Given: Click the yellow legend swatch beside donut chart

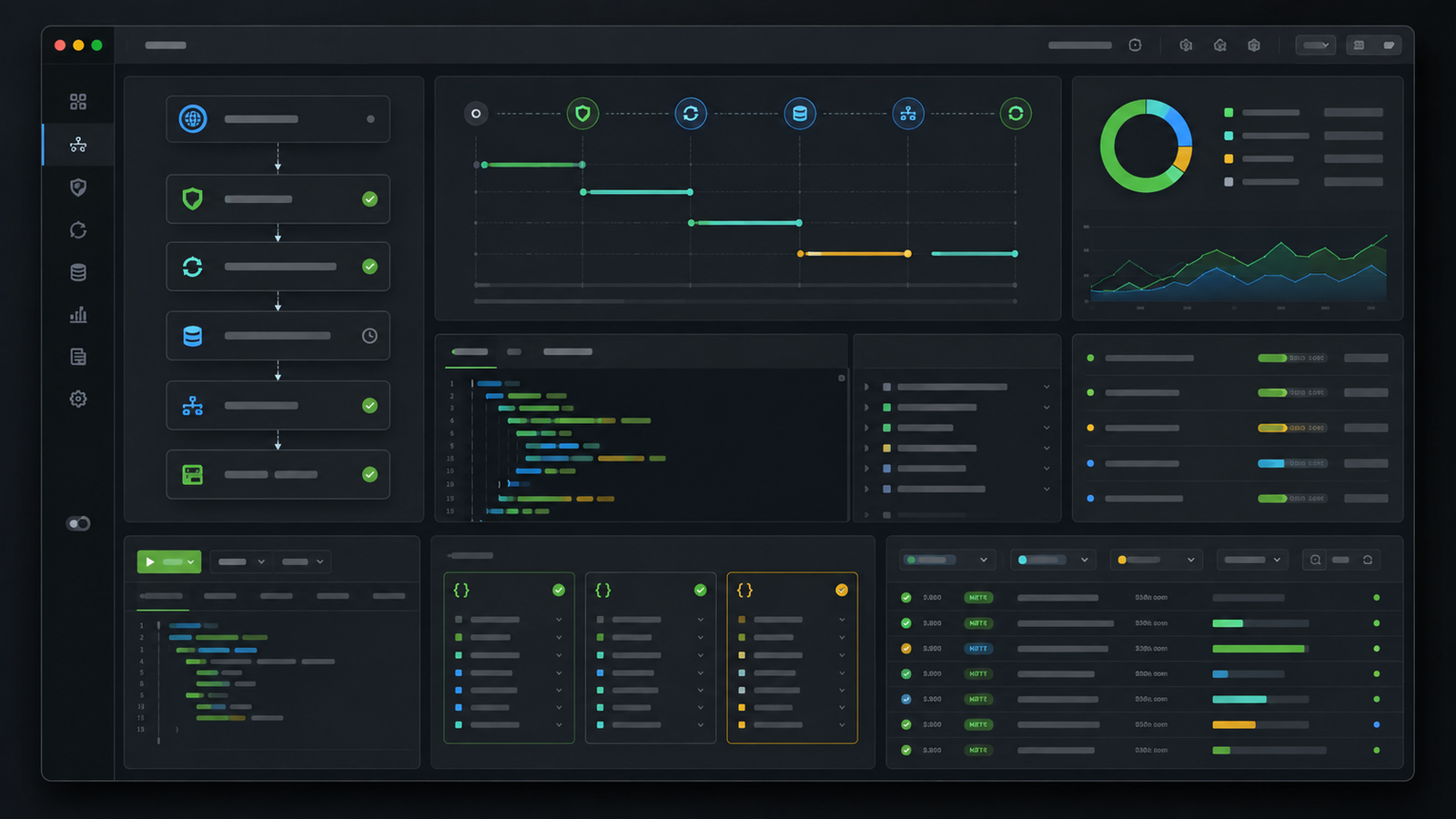Looking at the screenshot, I should coord(1228,158).
